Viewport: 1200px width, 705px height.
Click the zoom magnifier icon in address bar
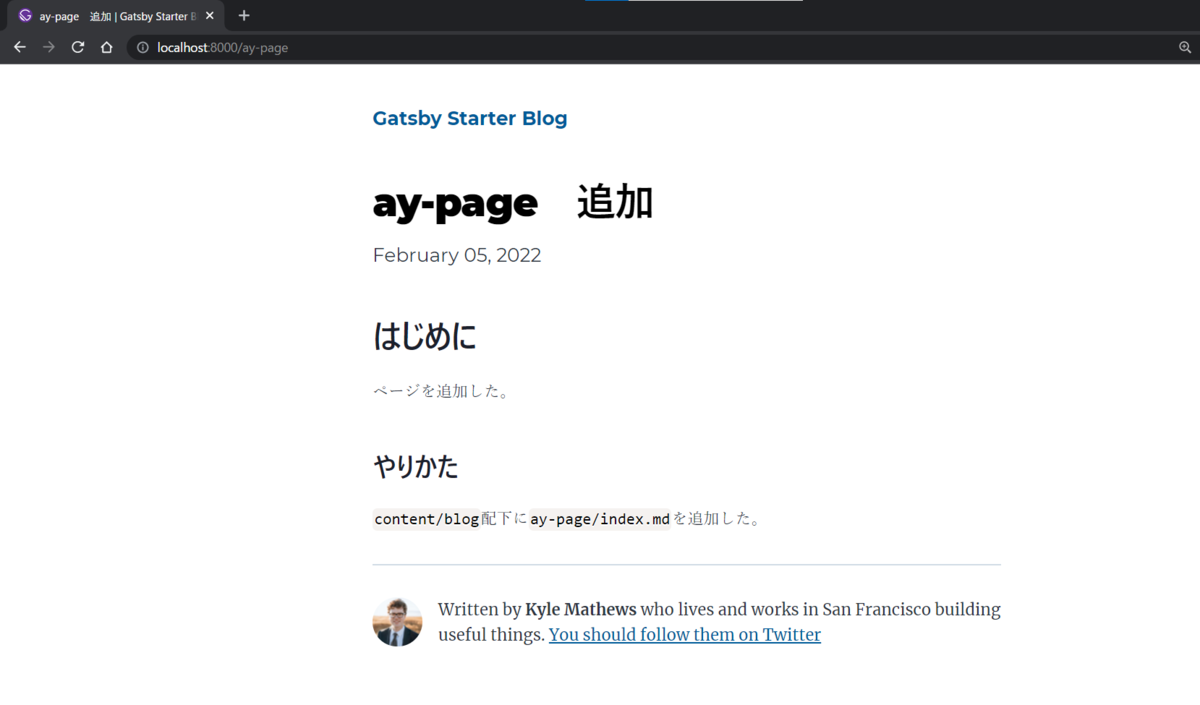click(1185, 47)
